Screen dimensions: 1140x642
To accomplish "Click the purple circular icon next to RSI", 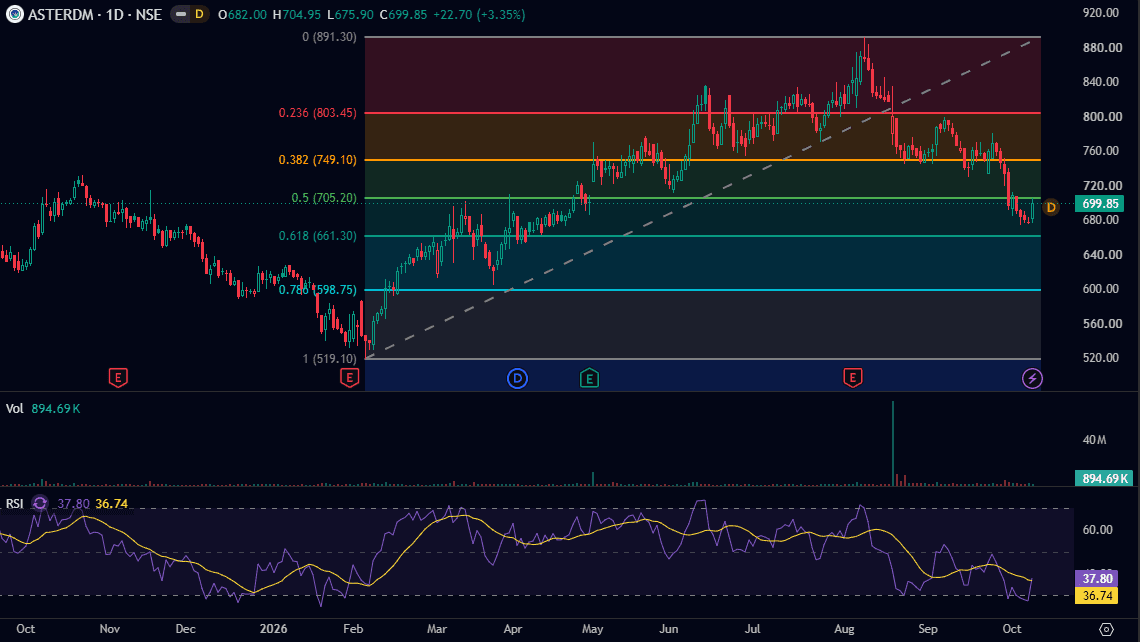I will tap(40, 503).
